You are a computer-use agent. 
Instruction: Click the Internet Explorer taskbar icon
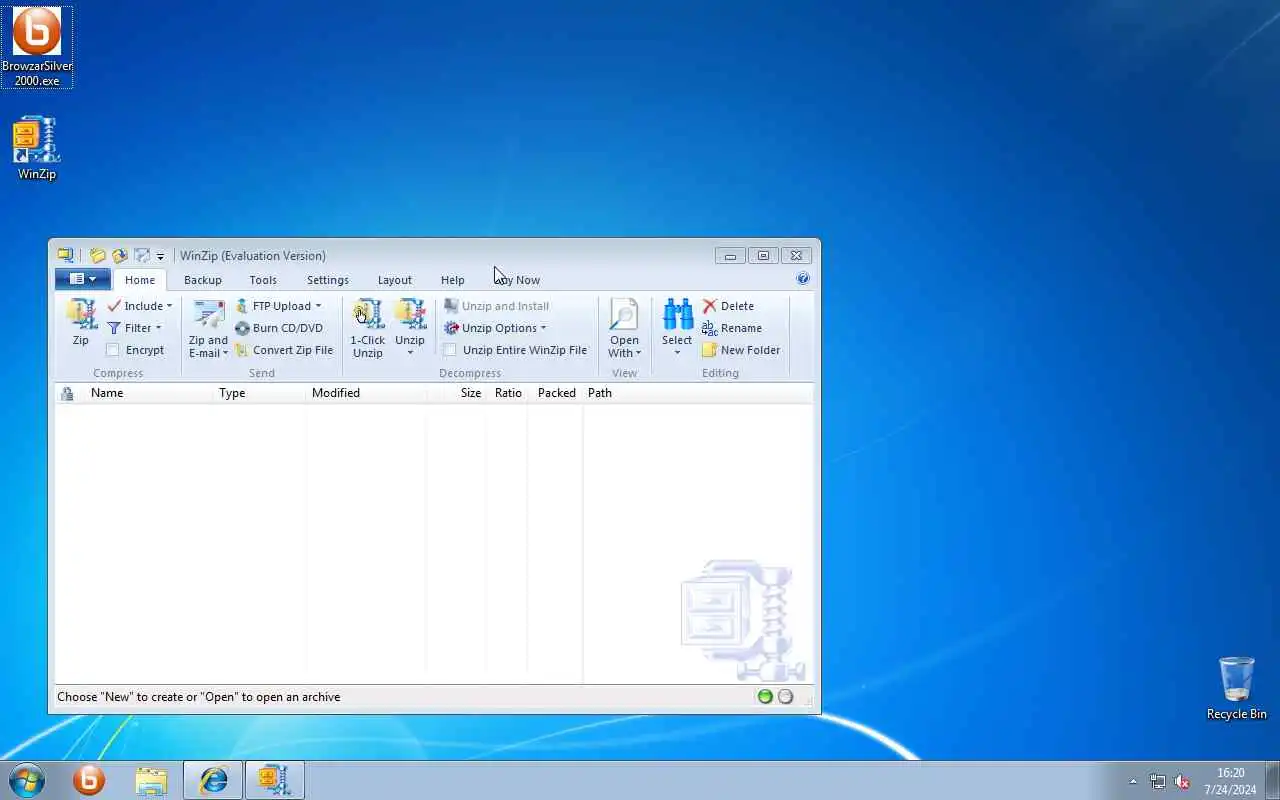213,780
